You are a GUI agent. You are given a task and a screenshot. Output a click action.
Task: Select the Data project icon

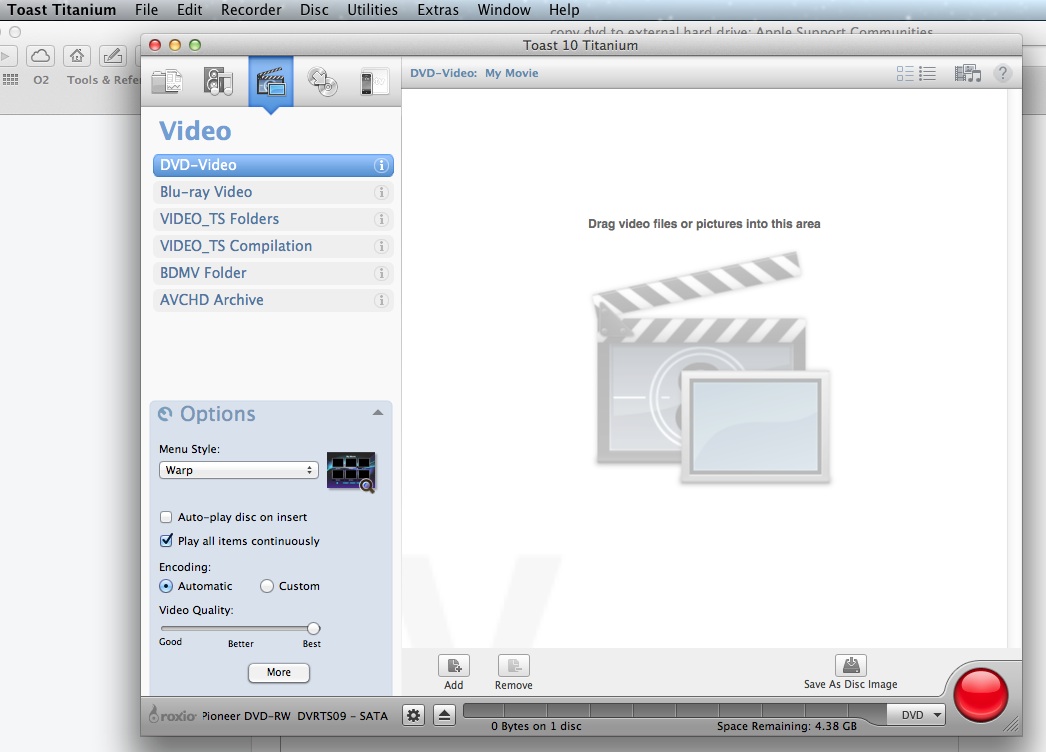point(166,81)
